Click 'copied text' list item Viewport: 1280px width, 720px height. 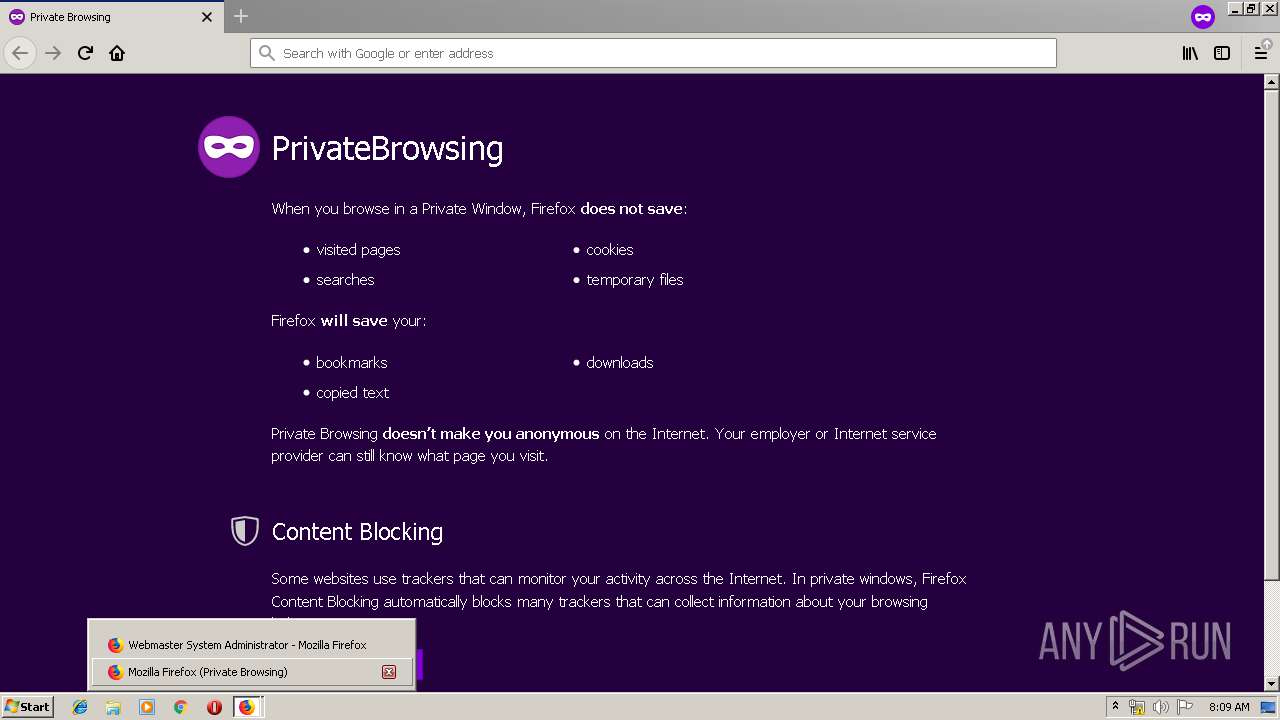point(353,393)
